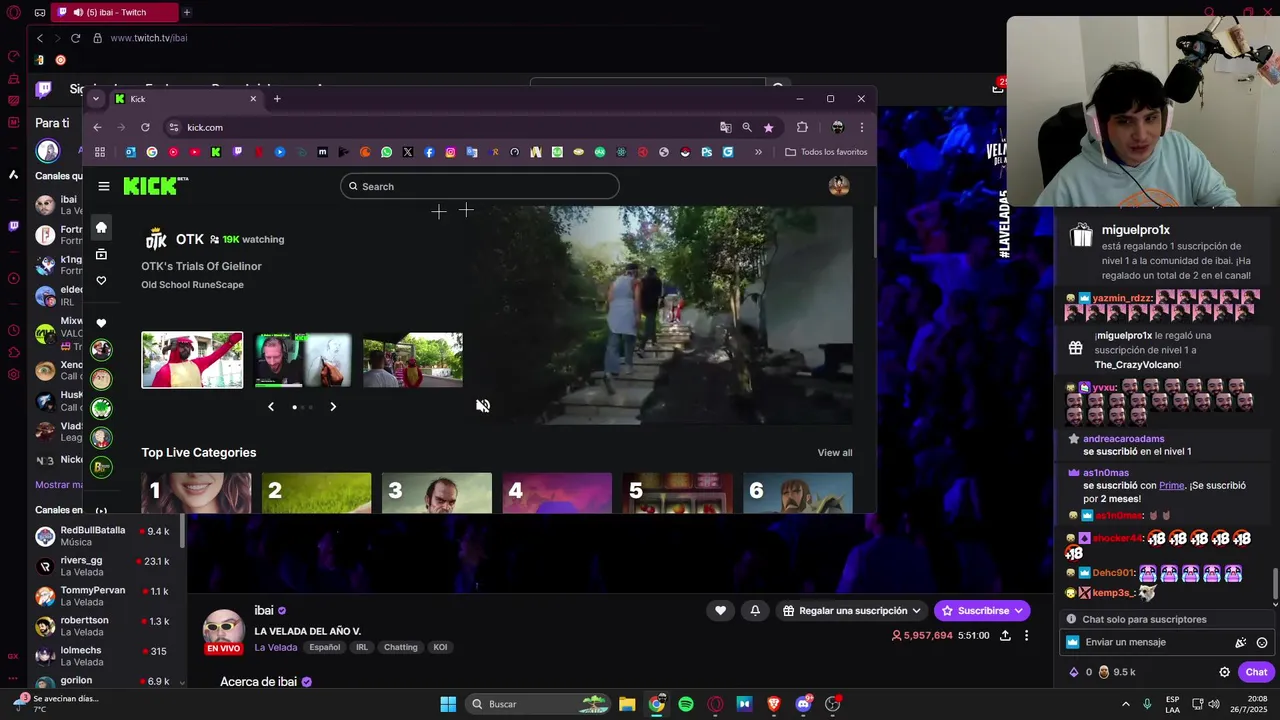The height and width of the screenshot is (720, 1280).
Task: Bookmark kick.com with star icon
Action: coord(768,127)
